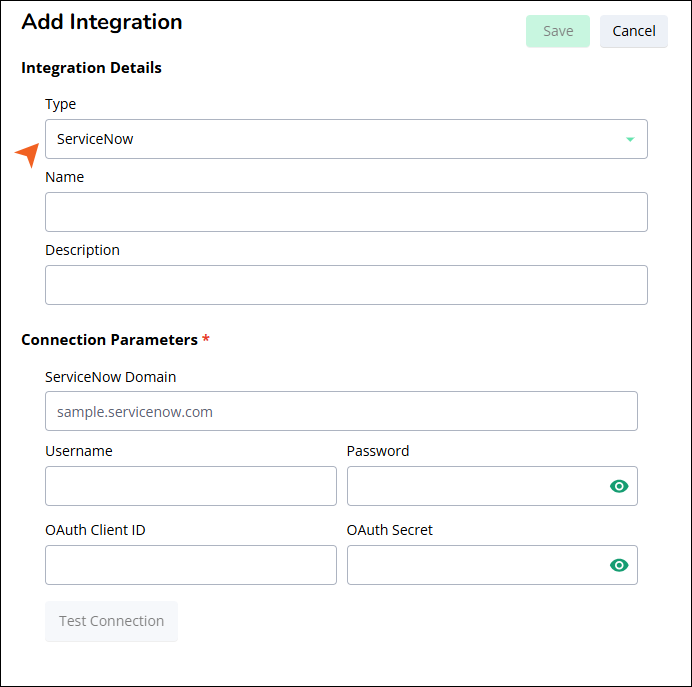This screenshot has width=692, height=687.
Task: Click the Integration Details heading
Action: pos(91,68)
